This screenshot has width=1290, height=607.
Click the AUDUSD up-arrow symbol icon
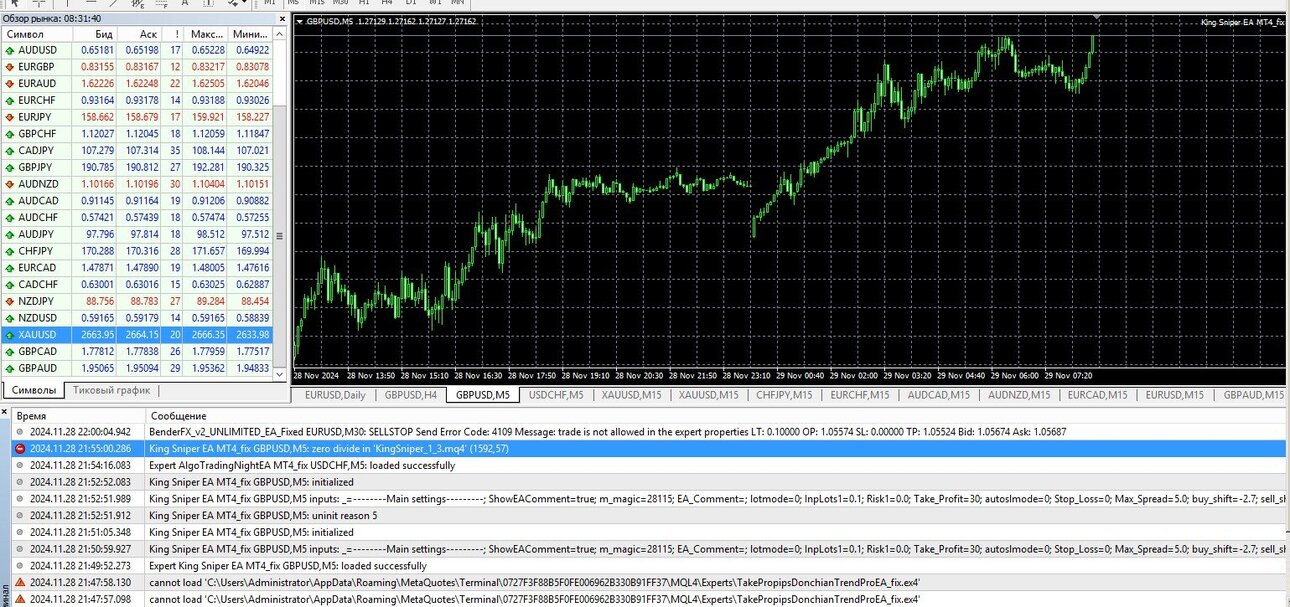(10, 50)
